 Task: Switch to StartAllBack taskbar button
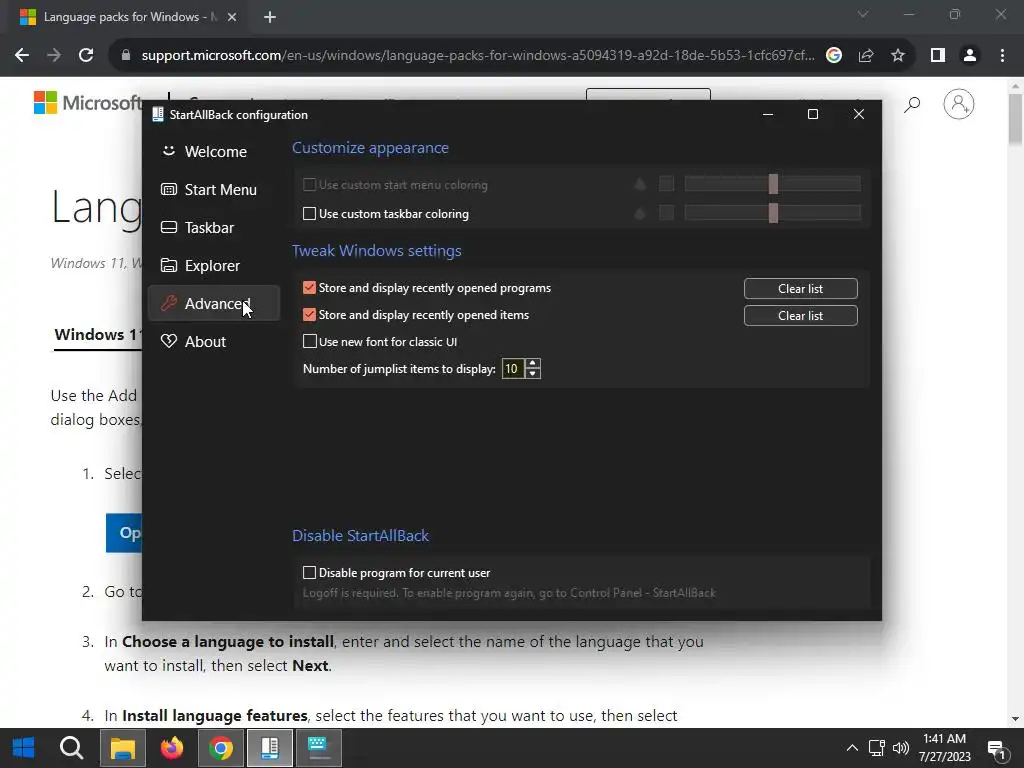tap(269, 748)
